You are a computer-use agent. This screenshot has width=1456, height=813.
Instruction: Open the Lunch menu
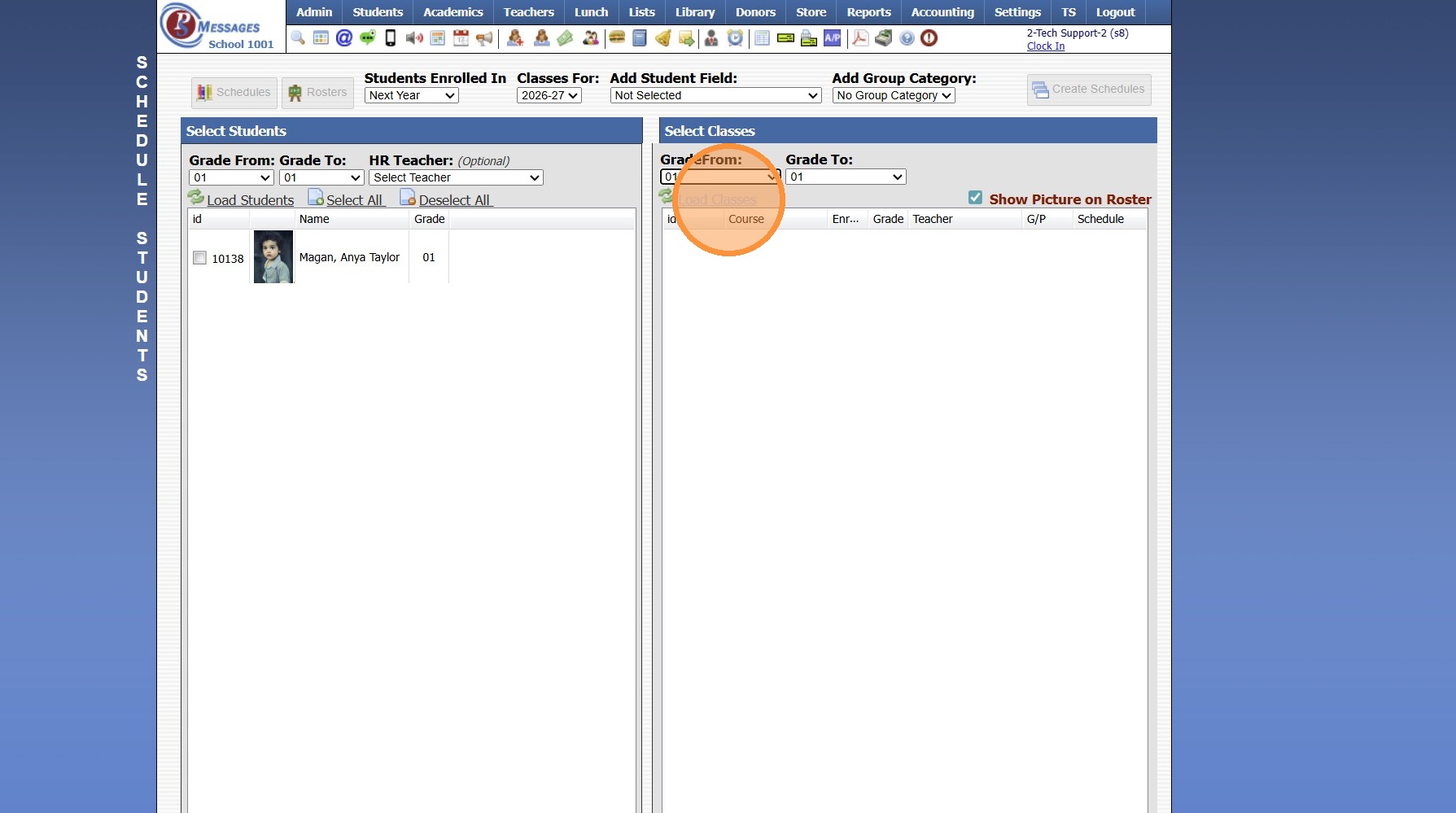592,12
